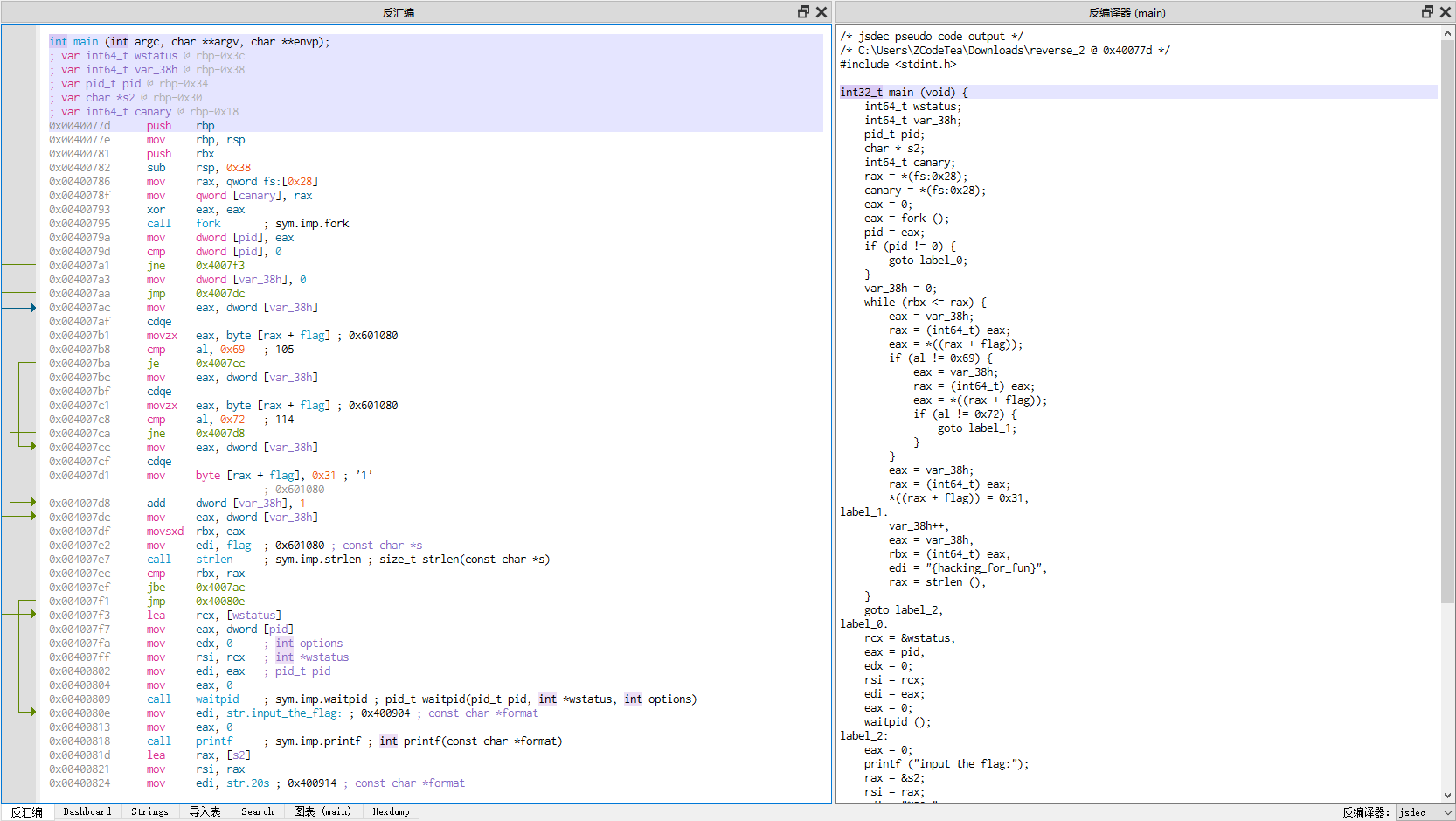Switch to the 导入表 imports tab
The image size is (1456, 821).
tap(205, 812)
